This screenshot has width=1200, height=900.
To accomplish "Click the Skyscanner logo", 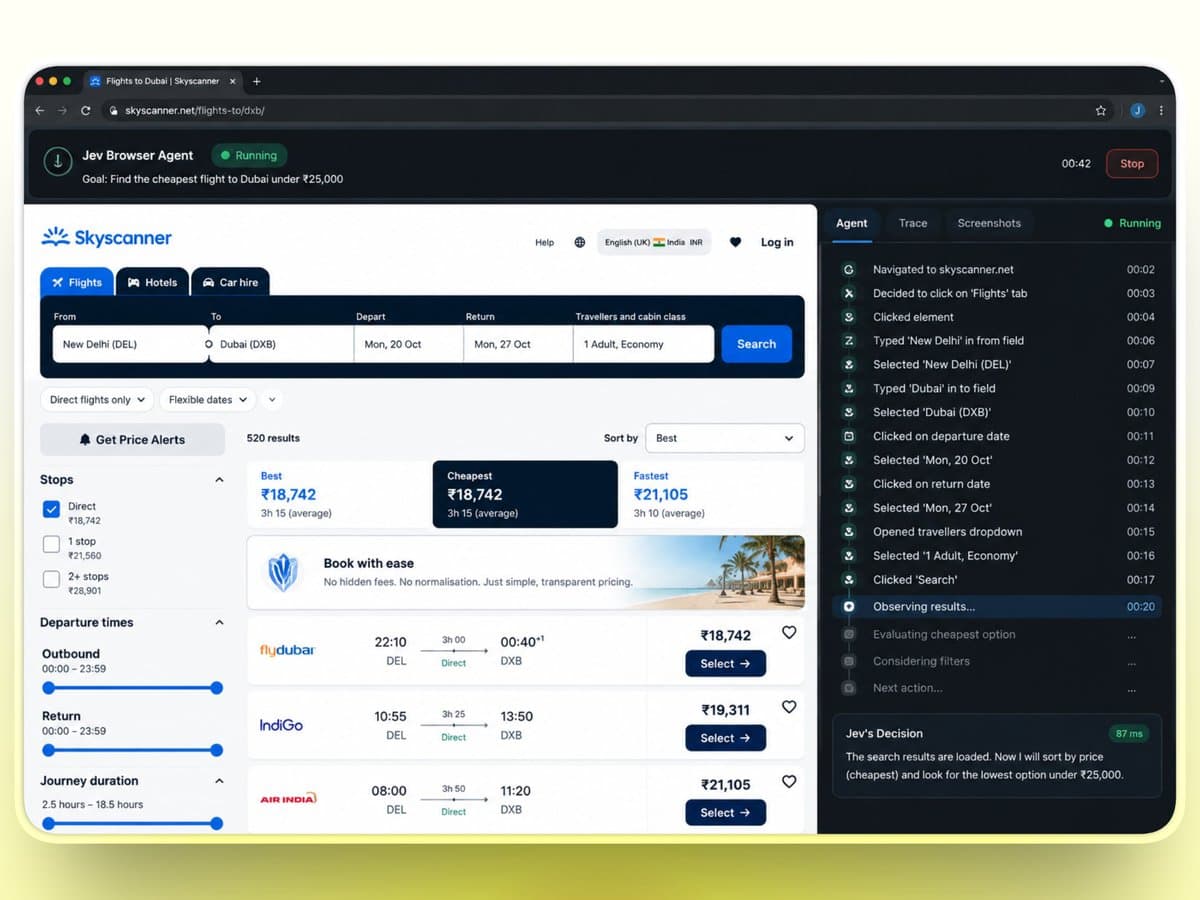I will point(106,237).
